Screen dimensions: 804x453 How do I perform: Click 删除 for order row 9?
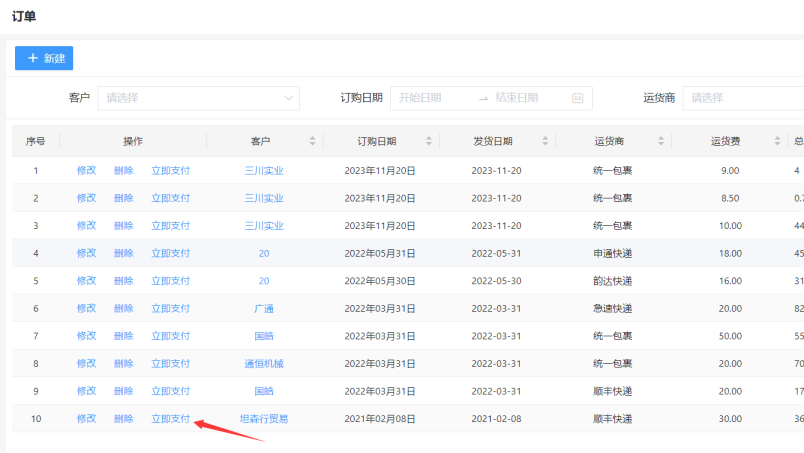click(x=123, y=391)
